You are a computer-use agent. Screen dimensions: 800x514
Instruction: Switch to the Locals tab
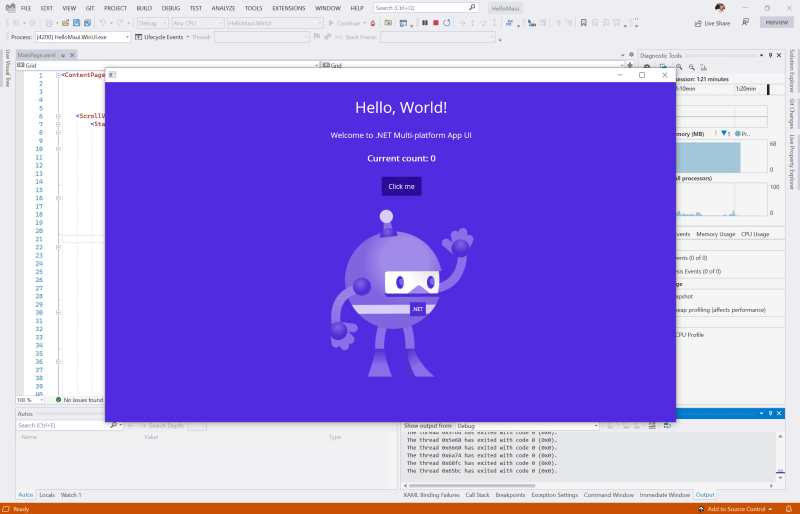pyautogui.click(x=47, y=495)
